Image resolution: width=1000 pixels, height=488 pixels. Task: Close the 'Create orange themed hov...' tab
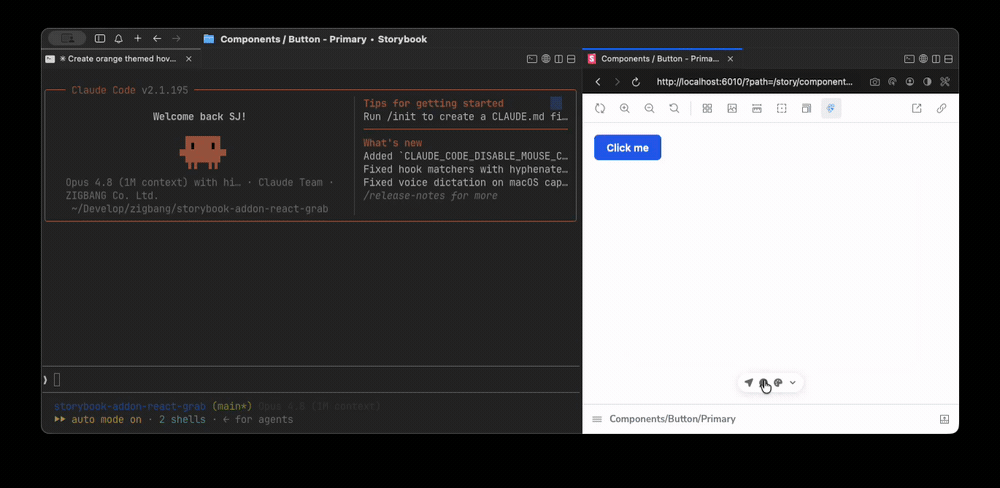click(x=188, y=59)
